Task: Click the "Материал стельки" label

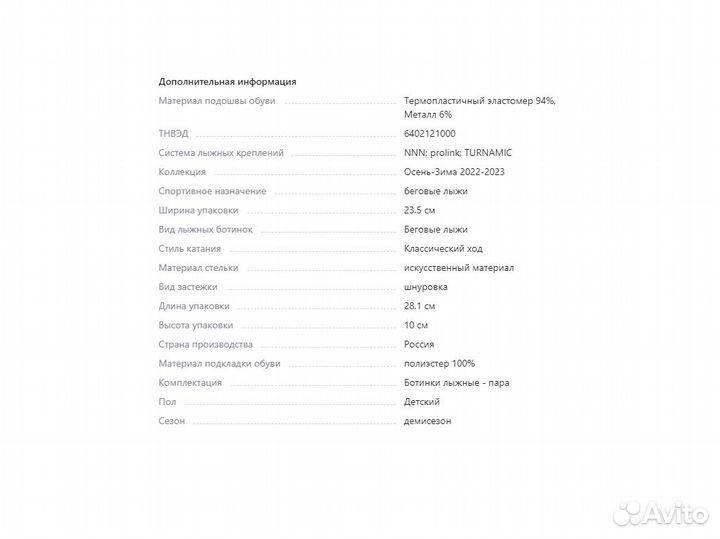Action: pos(197,268)
